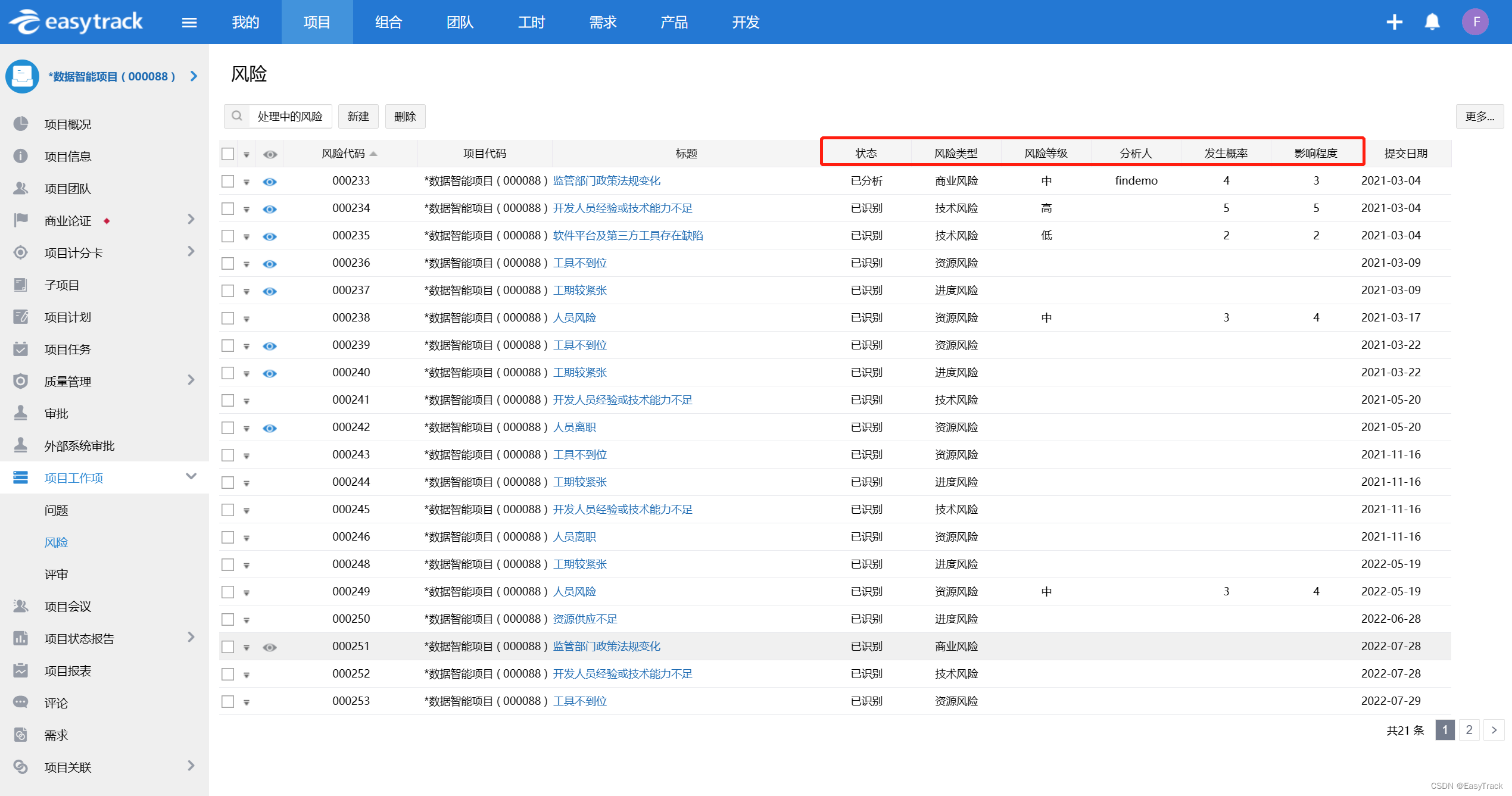Expand 商业论证 submenu chevron
The height and width of the screenshot is (796, 1512).
pyautogui.click(x=191, y=220)
